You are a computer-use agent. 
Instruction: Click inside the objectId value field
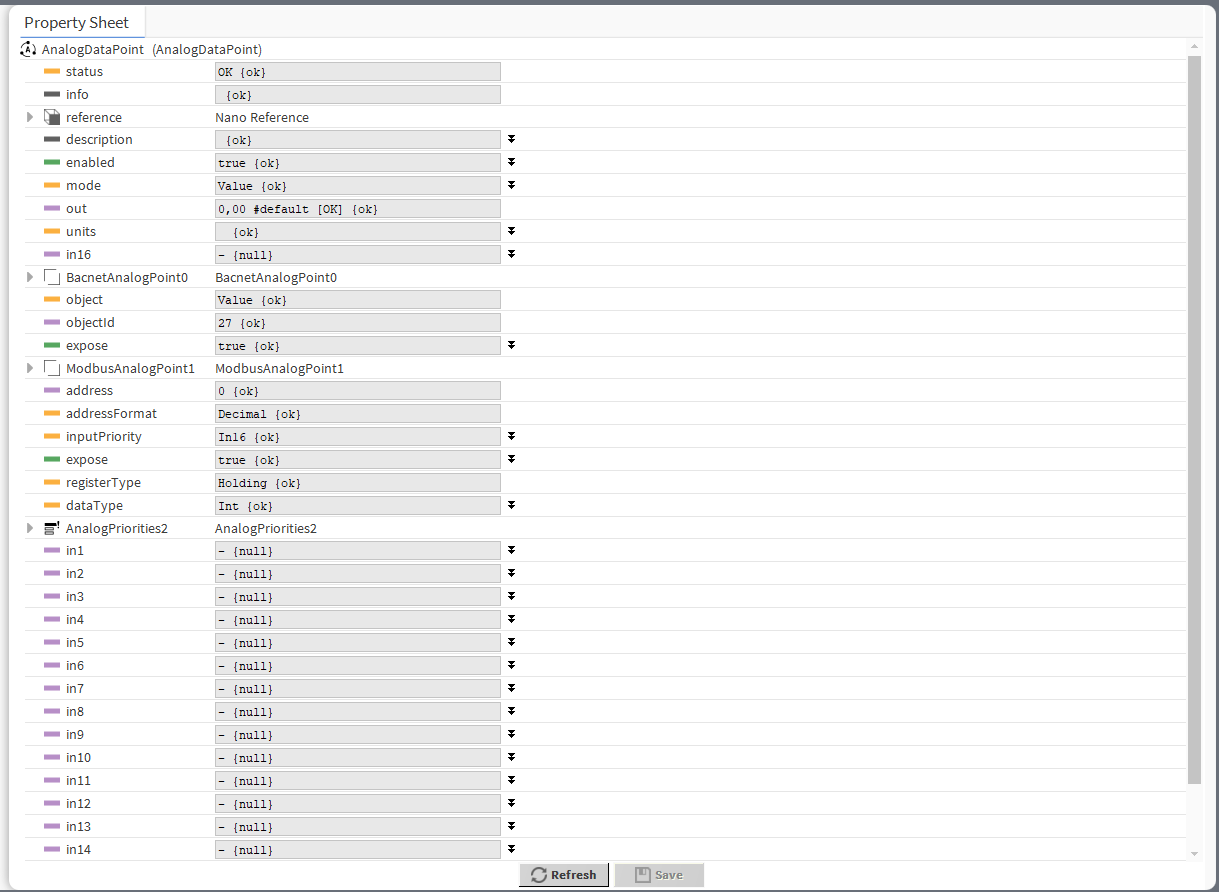[x=357, y=322]
